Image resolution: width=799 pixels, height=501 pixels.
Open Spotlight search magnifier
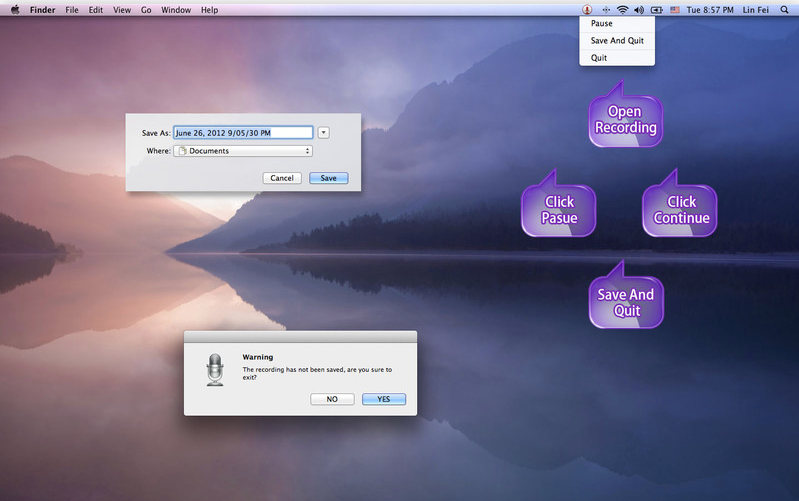click(783, 9)
